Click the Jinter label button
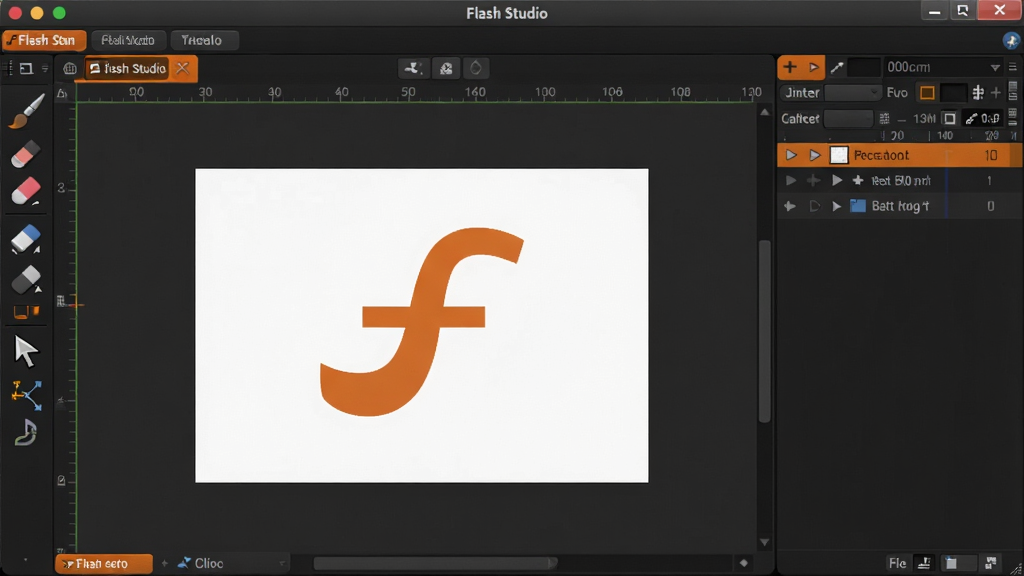 coord(802,93)
